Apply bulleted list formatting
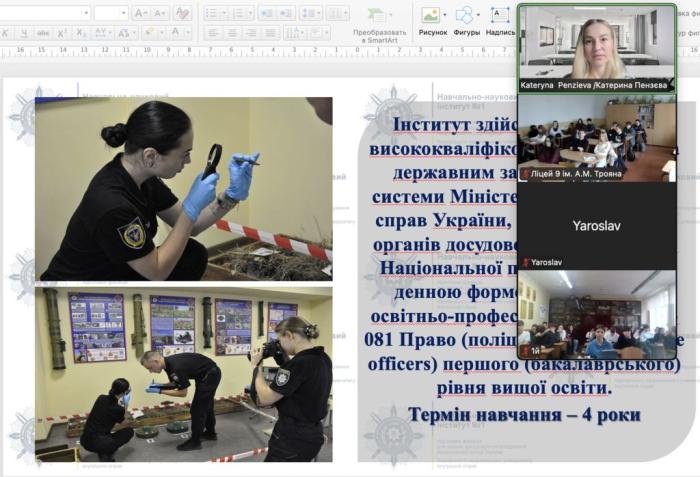Screen dimensions: 700x477 coord(212,13)
